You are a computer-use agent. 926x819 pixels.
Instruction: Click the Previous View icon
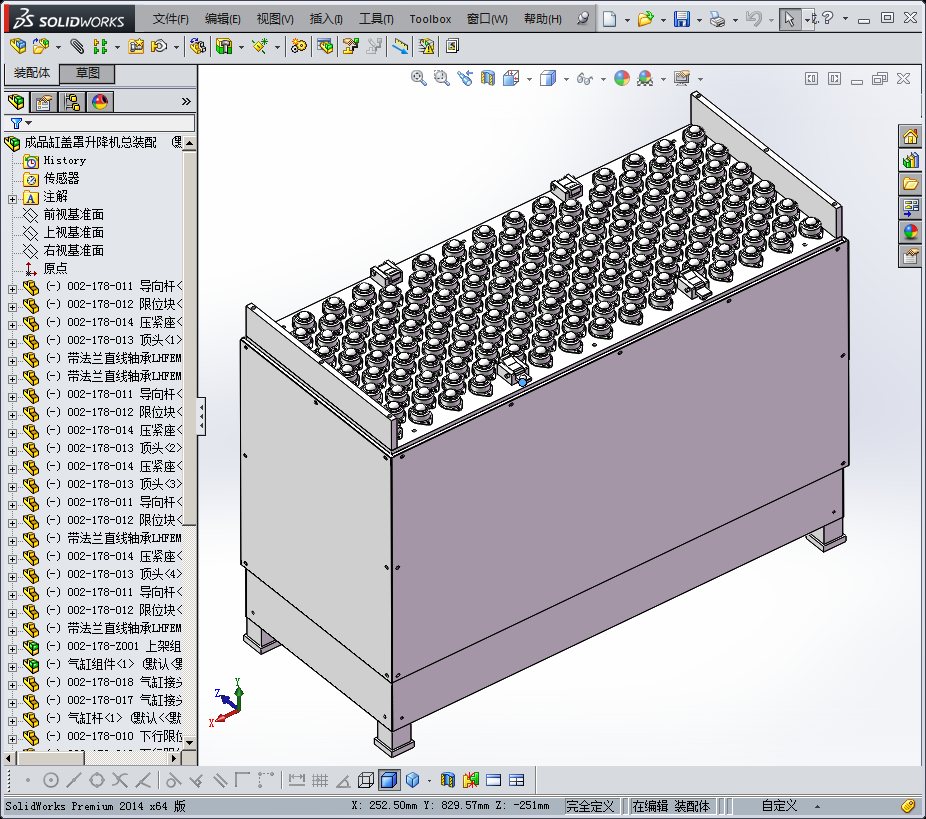click(x=465, y=78)
